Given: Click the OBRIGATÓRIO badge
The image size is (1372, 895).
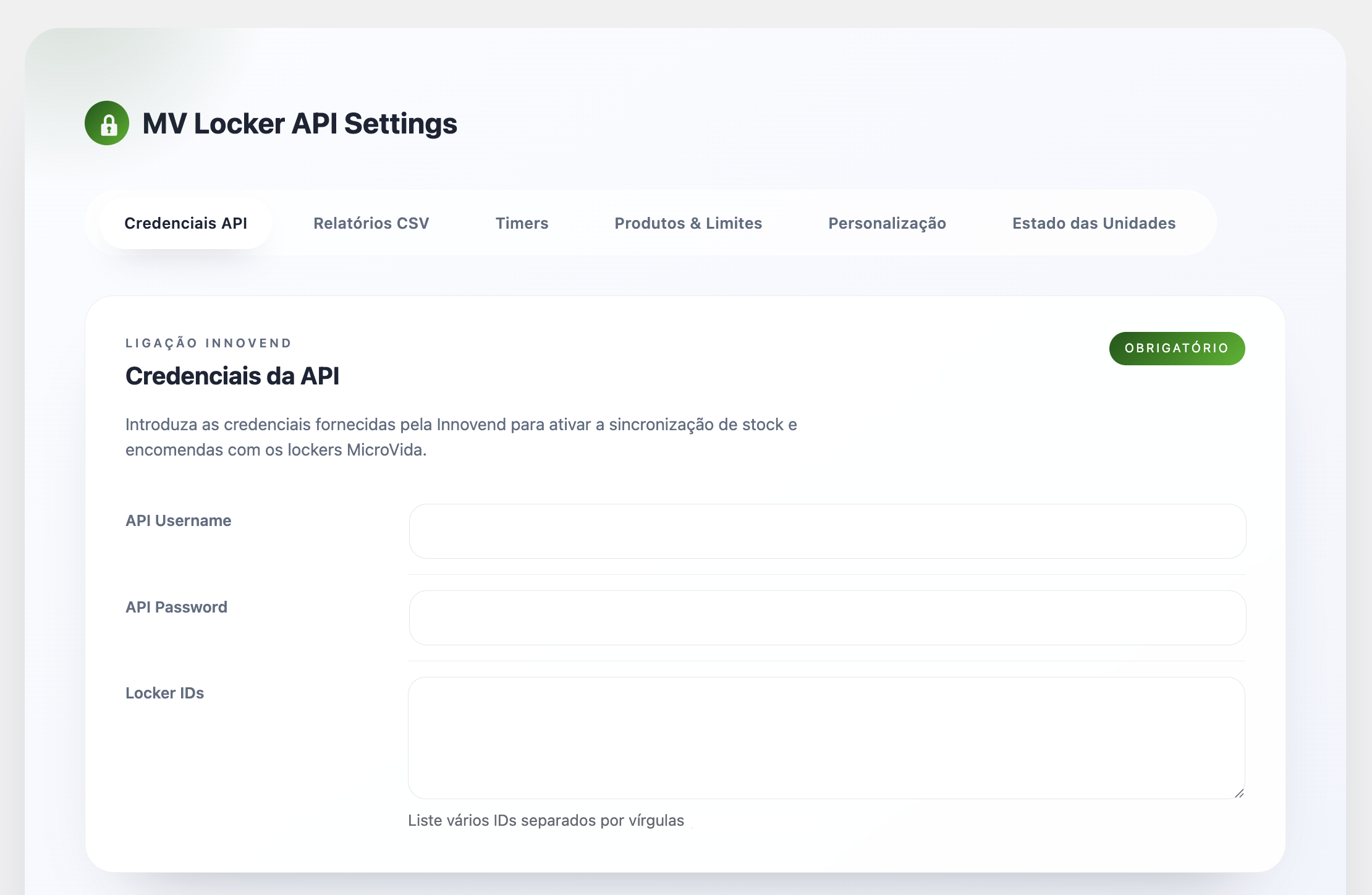Looking at the screenshot, I should point(1176,349).
